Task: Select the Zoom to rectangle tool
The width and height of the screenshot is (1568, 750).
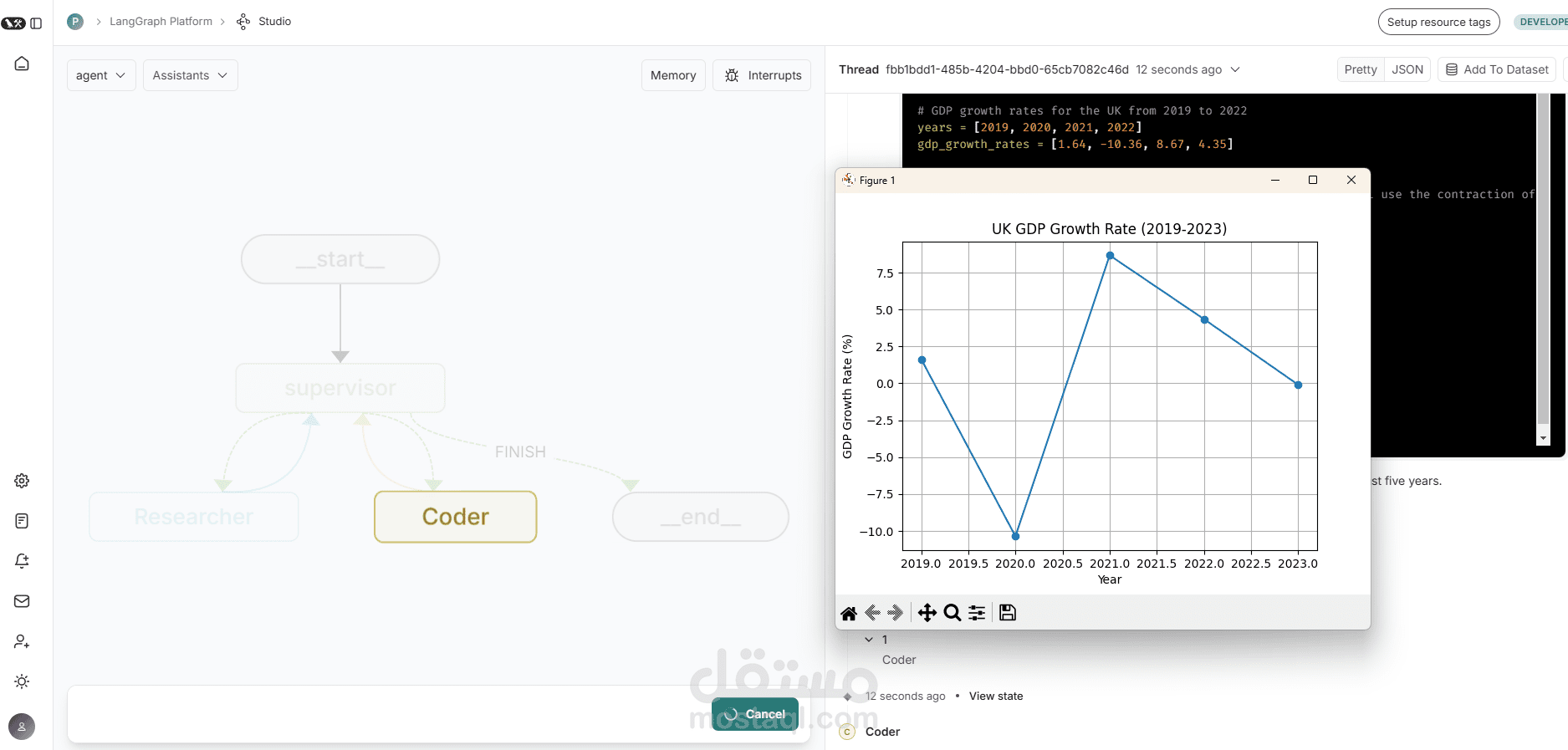Action: point(952,613)
